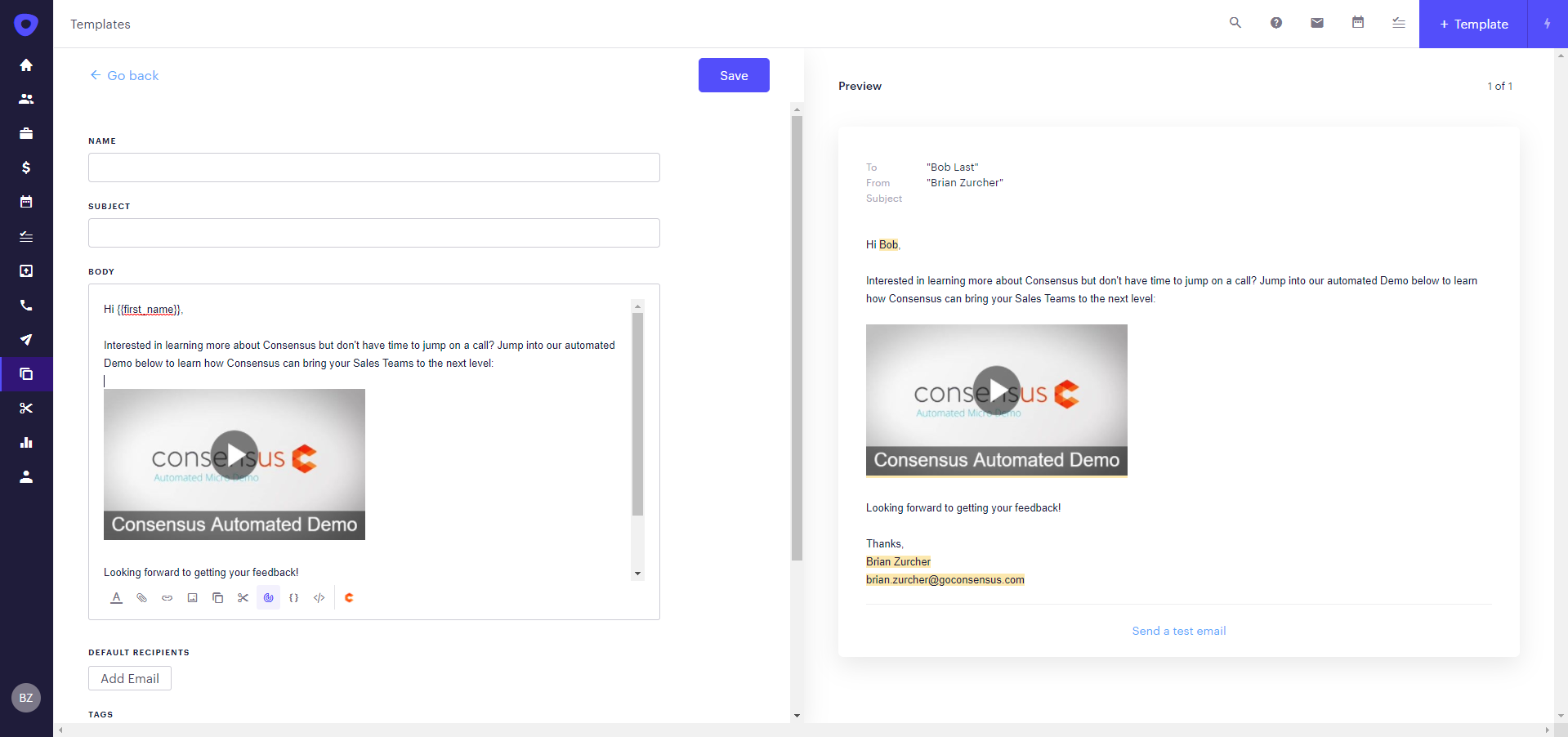Open the dollar Opportunities sidebar icon
1568x737 pixels.
(x=26, y=167)
